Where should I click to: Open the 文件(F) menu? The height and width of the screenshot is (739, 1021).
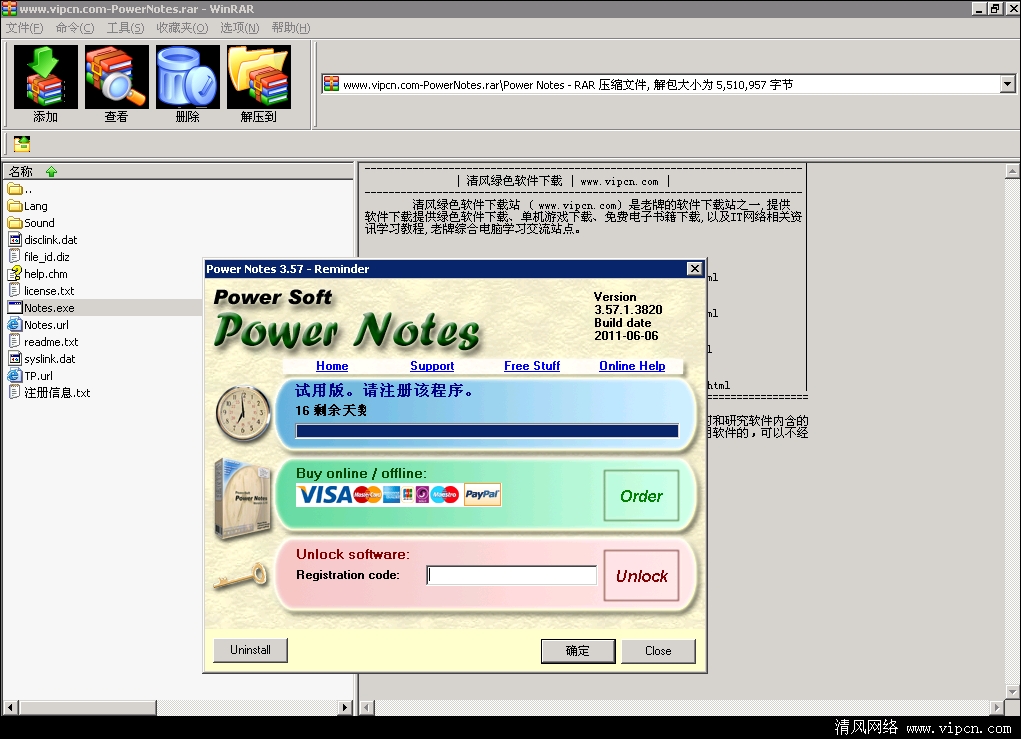pos(24,27)
